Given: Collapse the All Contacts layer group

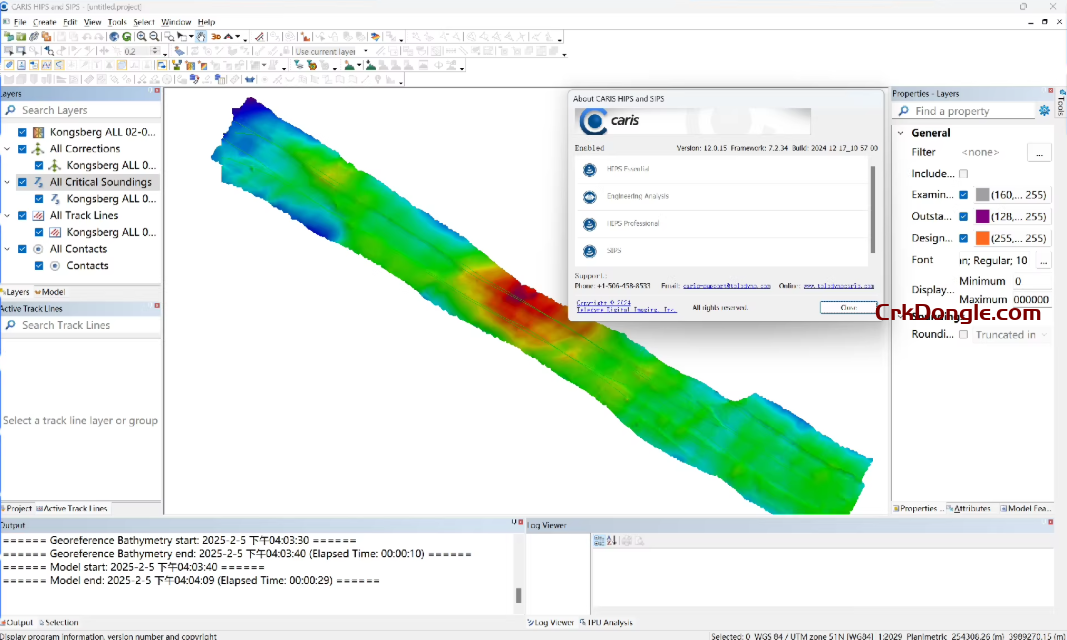Looking at the screenshot, I should click(x=9, y=248).
